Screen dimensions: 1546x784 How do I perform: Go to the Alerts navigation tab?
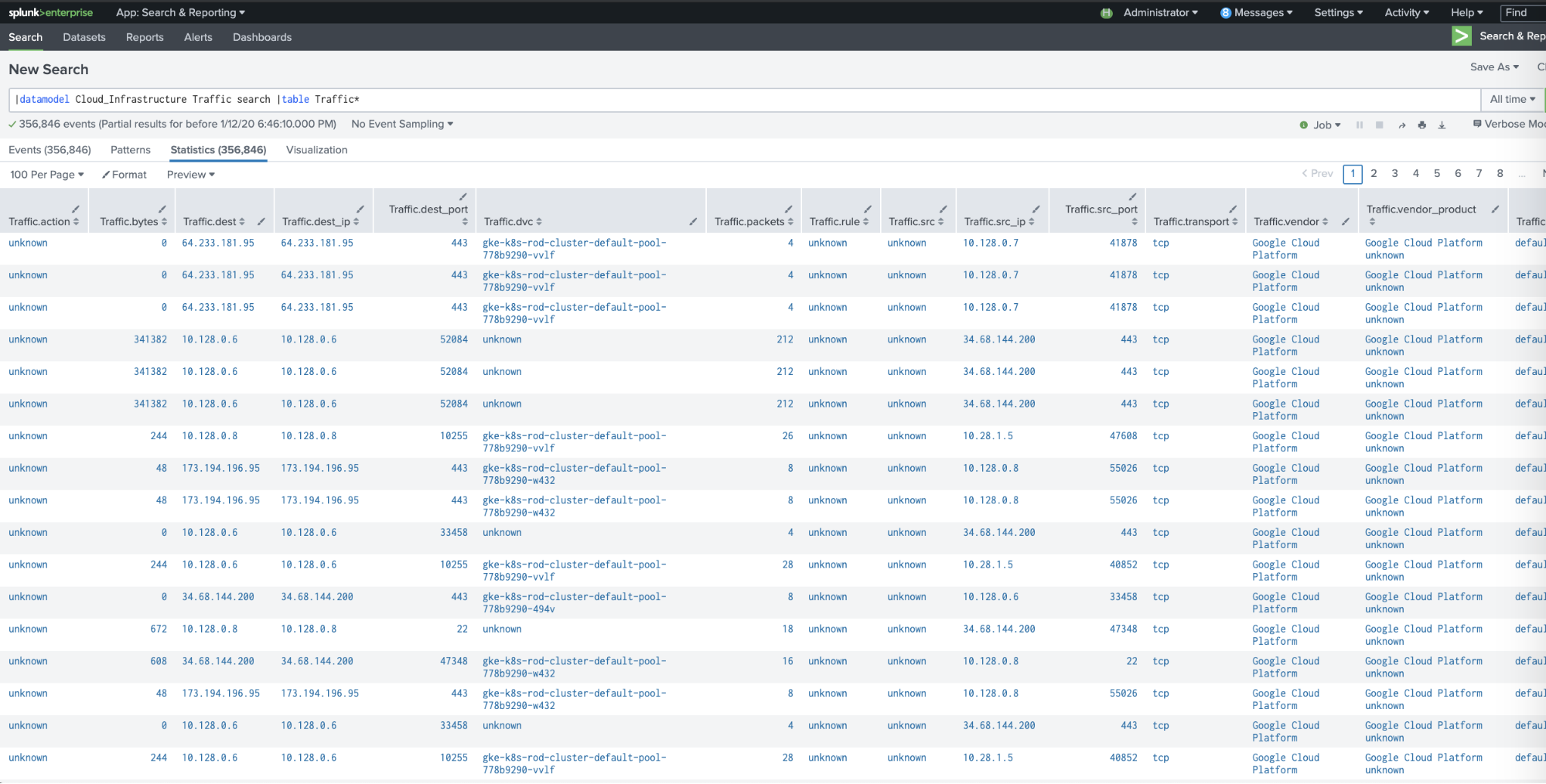click(198, 37)
